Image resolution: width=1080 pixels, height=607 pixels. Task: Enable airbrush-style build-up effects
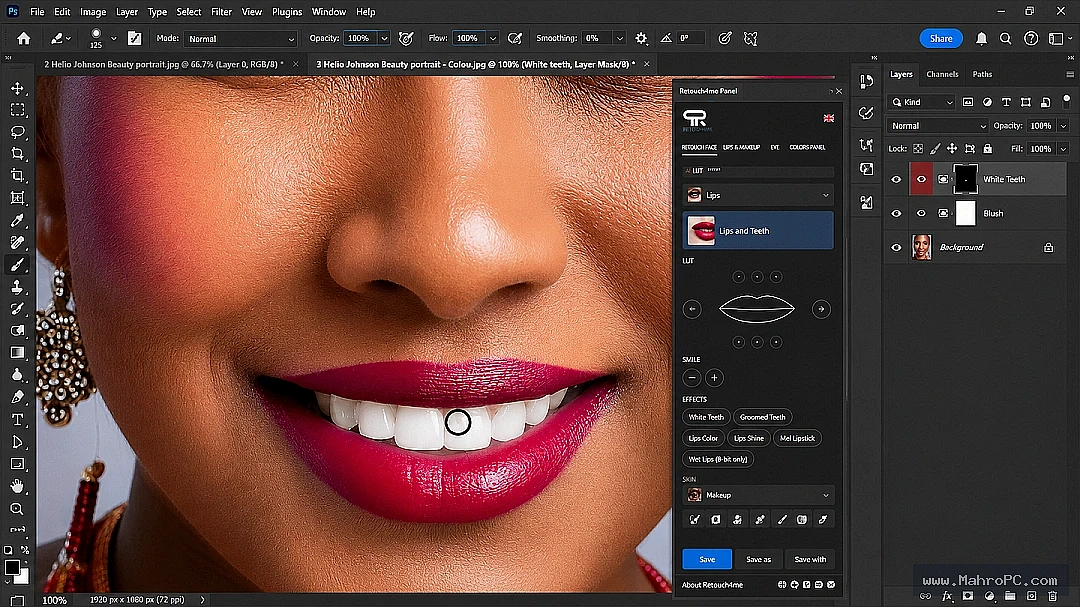tap(515, 39)
